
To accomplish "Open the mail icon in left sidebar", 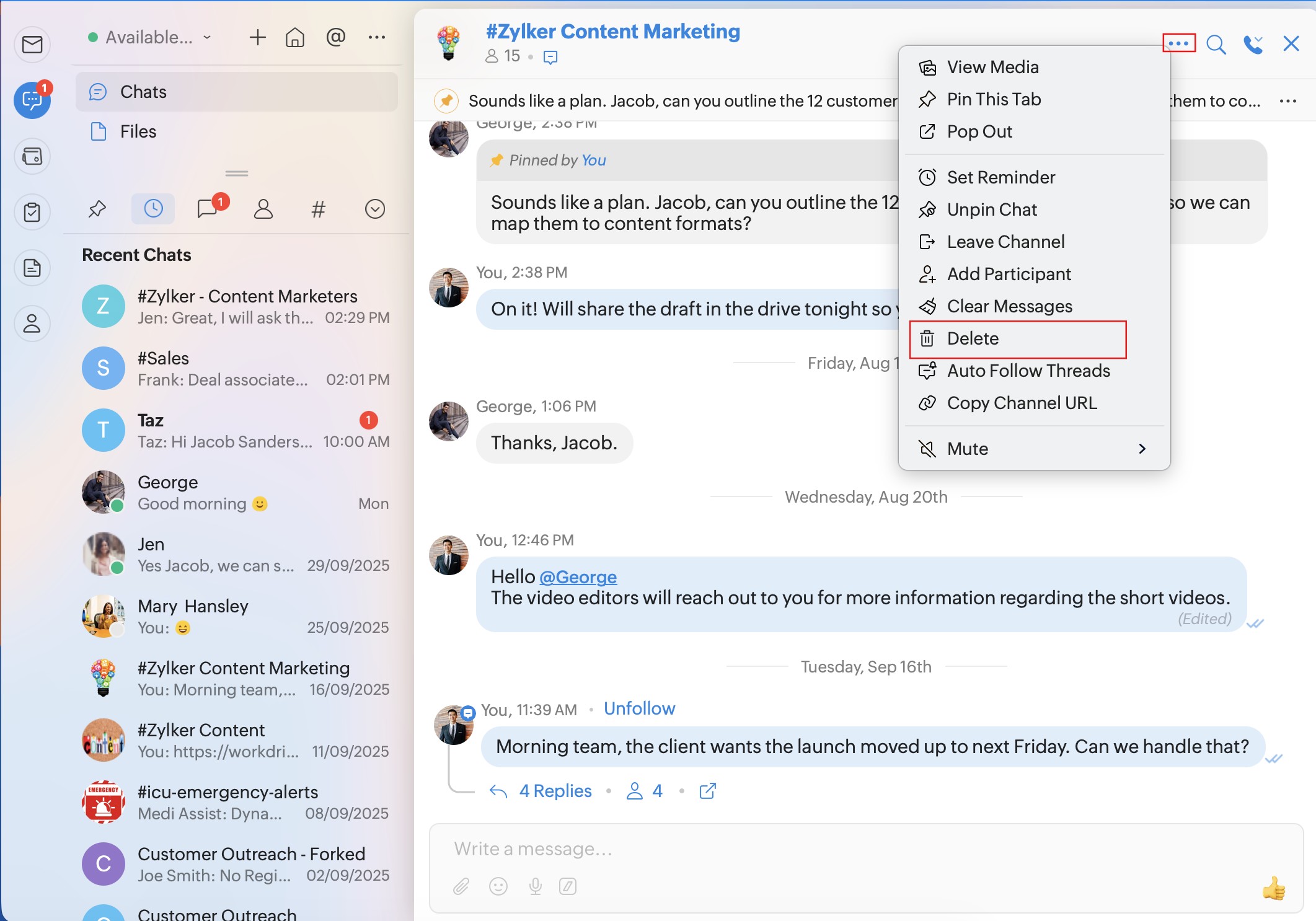I will [32, 45].
